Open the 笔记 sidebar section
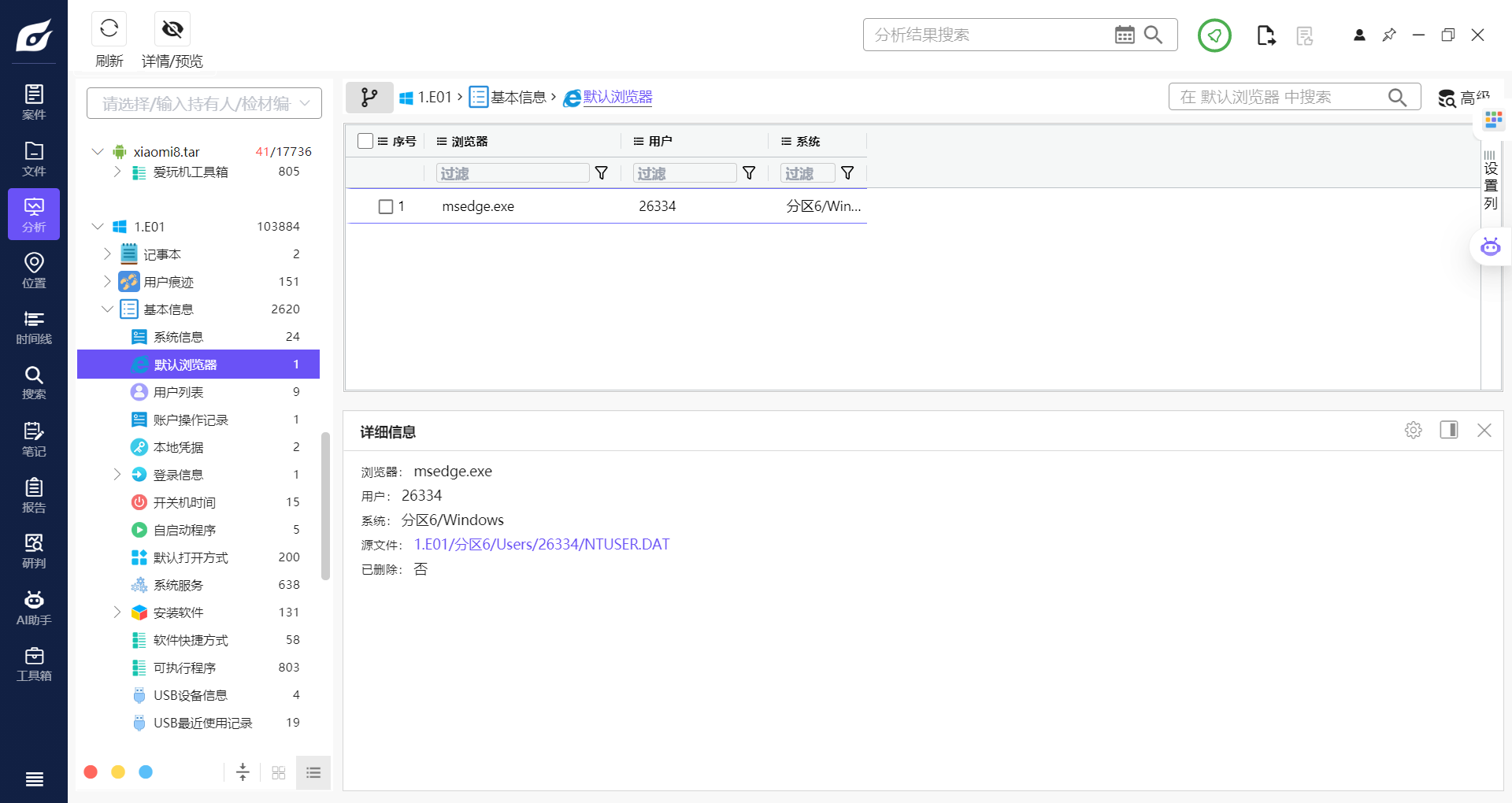Image resolution: width=1512 pixels, height=803 pixels. point(34,439)
